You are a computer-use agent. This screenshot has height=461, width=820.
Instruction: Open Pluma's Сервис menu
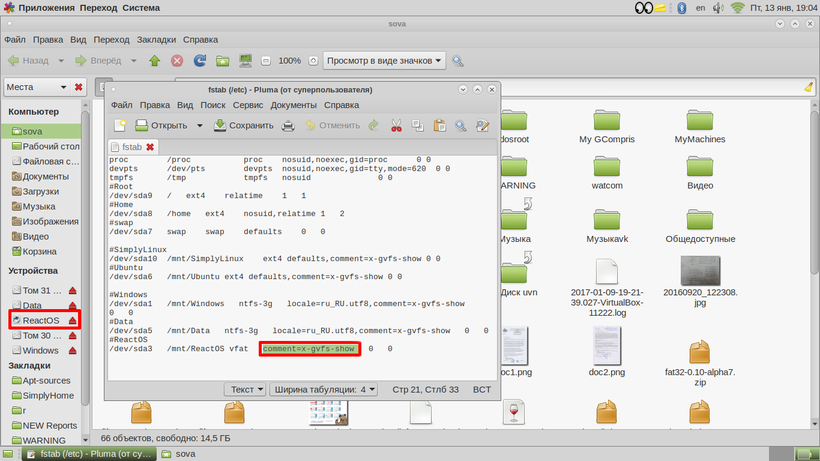tap(248, 105)
